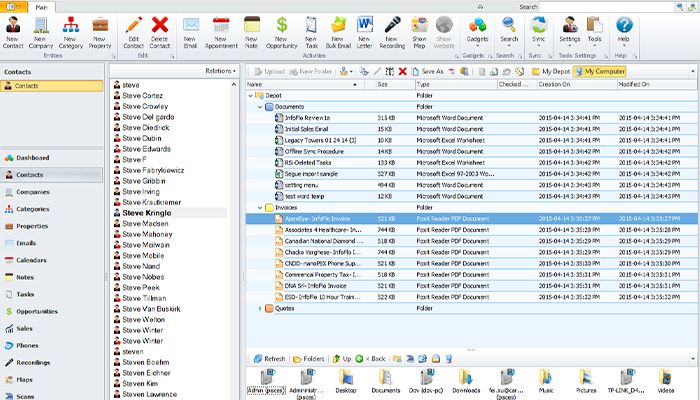Click red delete icon in file toolbar

[x=402, y=72]
